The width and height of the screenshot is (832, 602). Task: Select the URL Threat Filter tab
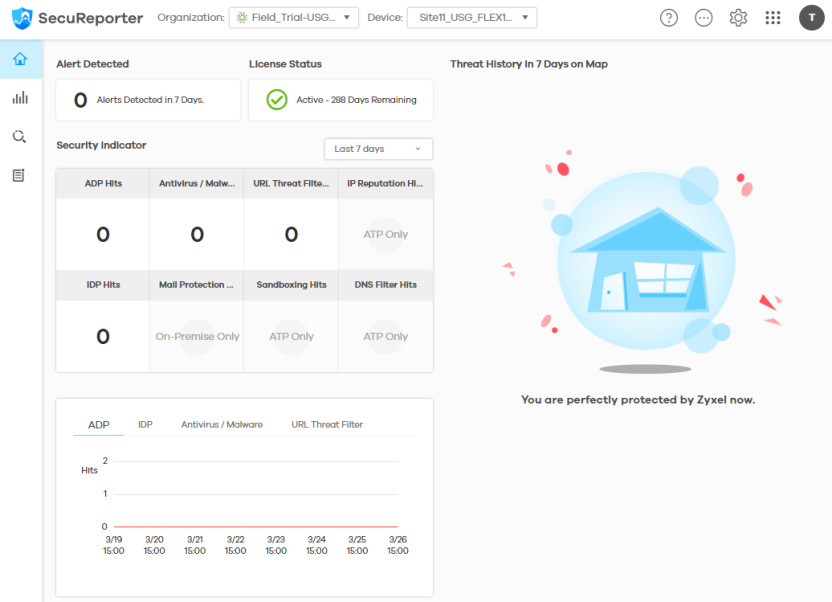pyautogui.click(x=327, y=425)
